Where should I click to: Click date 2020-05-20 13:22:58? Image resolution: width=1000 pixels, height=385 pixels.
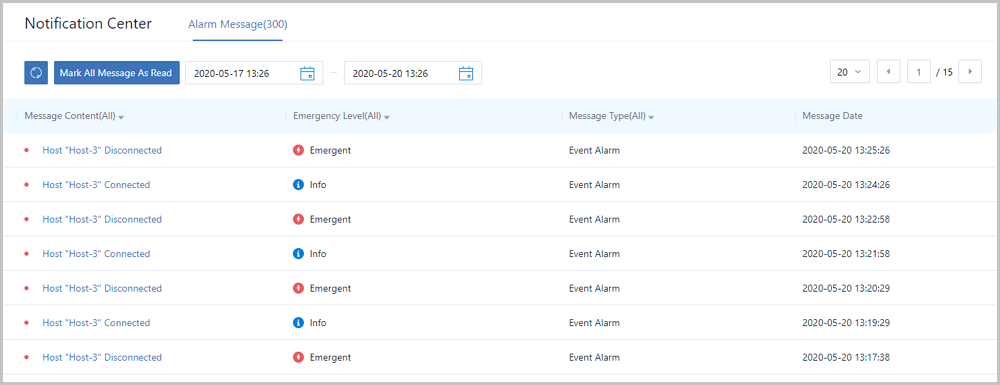(x=846, y=219)
